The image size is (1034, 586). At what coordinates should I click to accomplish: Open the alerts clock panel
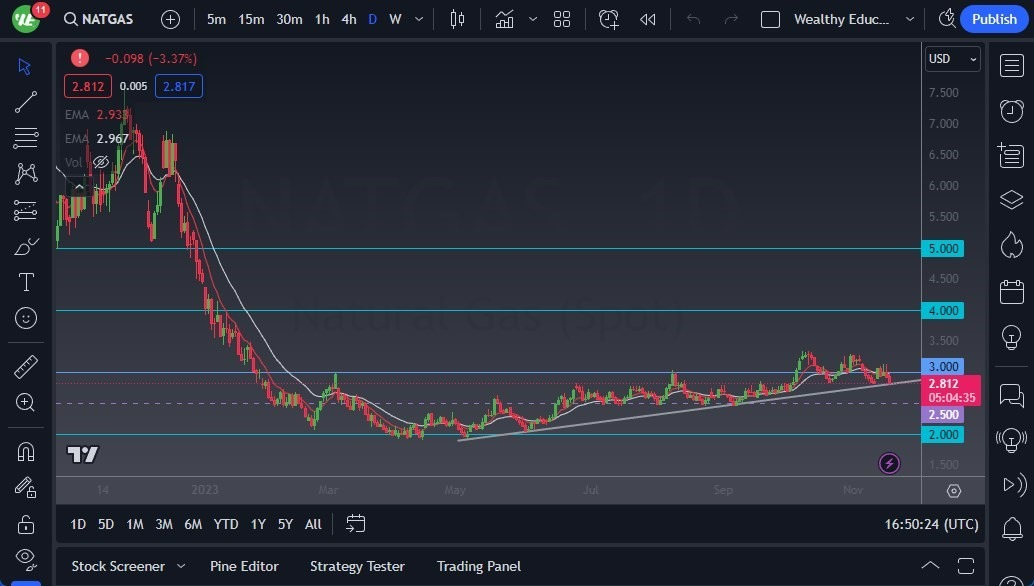[1012, 111]
